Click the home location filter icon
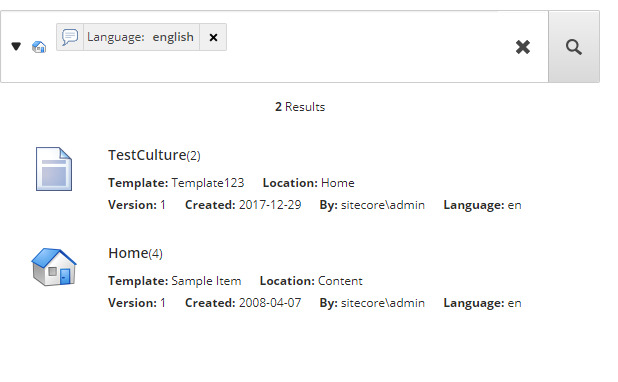Image resolution: width=618 pixels, height=382 pixels. (x=39, y=47)
